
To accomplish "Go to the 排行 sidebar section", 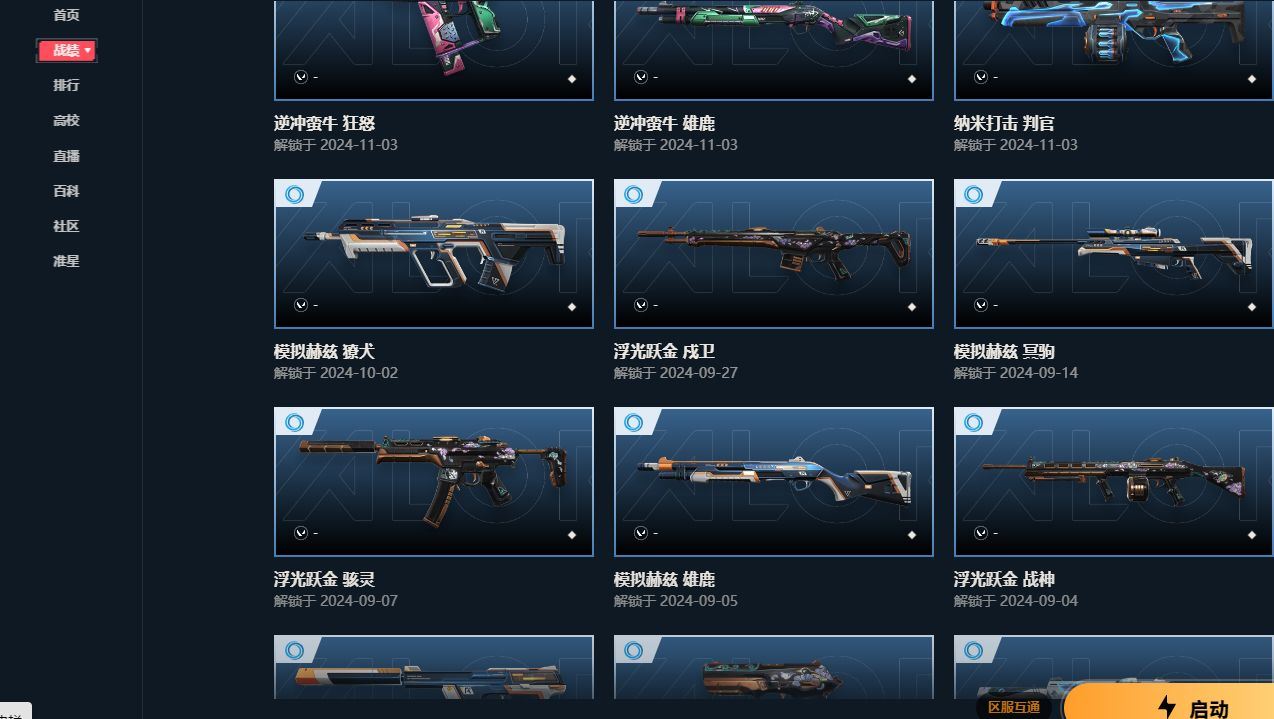I will tap(66, 85).
